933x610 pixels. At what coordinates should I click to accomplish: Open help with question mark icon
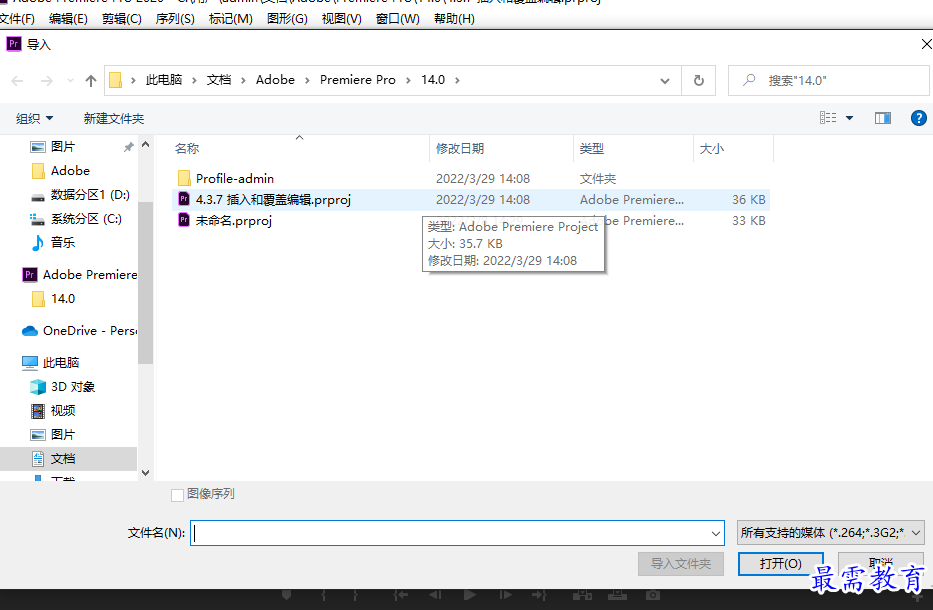click(x=918, y=118)
